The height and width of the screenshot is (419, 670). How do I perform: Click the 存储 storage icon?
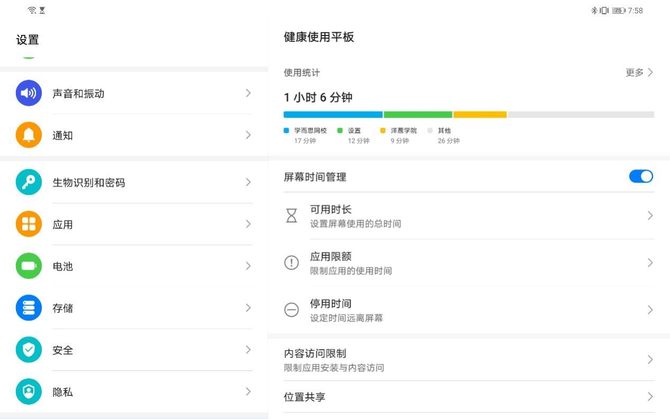[29, 308]
